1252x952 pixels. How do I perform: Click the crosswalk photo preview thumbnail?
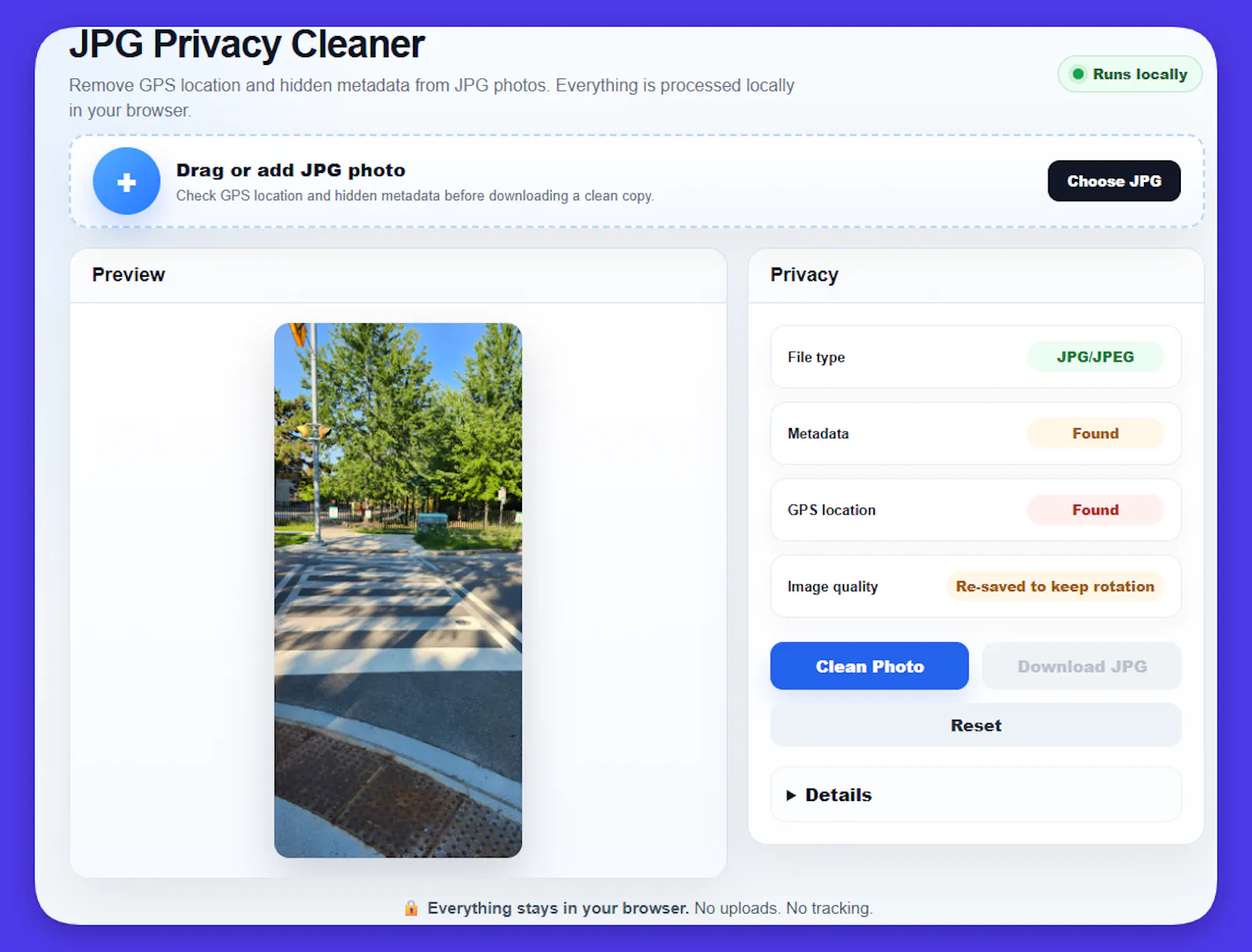(x=398, y=590)
